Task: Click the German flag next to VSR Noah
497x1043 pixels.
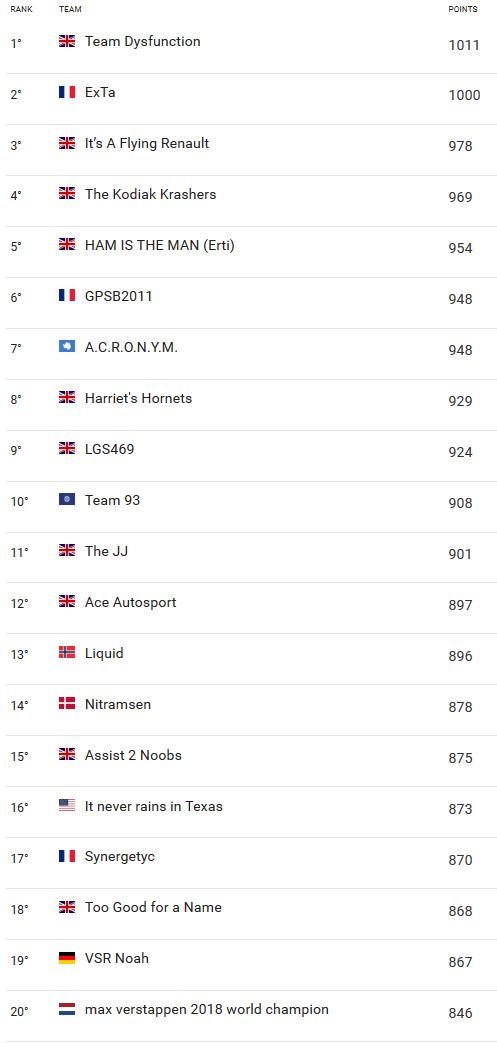Action: (67, 958)
